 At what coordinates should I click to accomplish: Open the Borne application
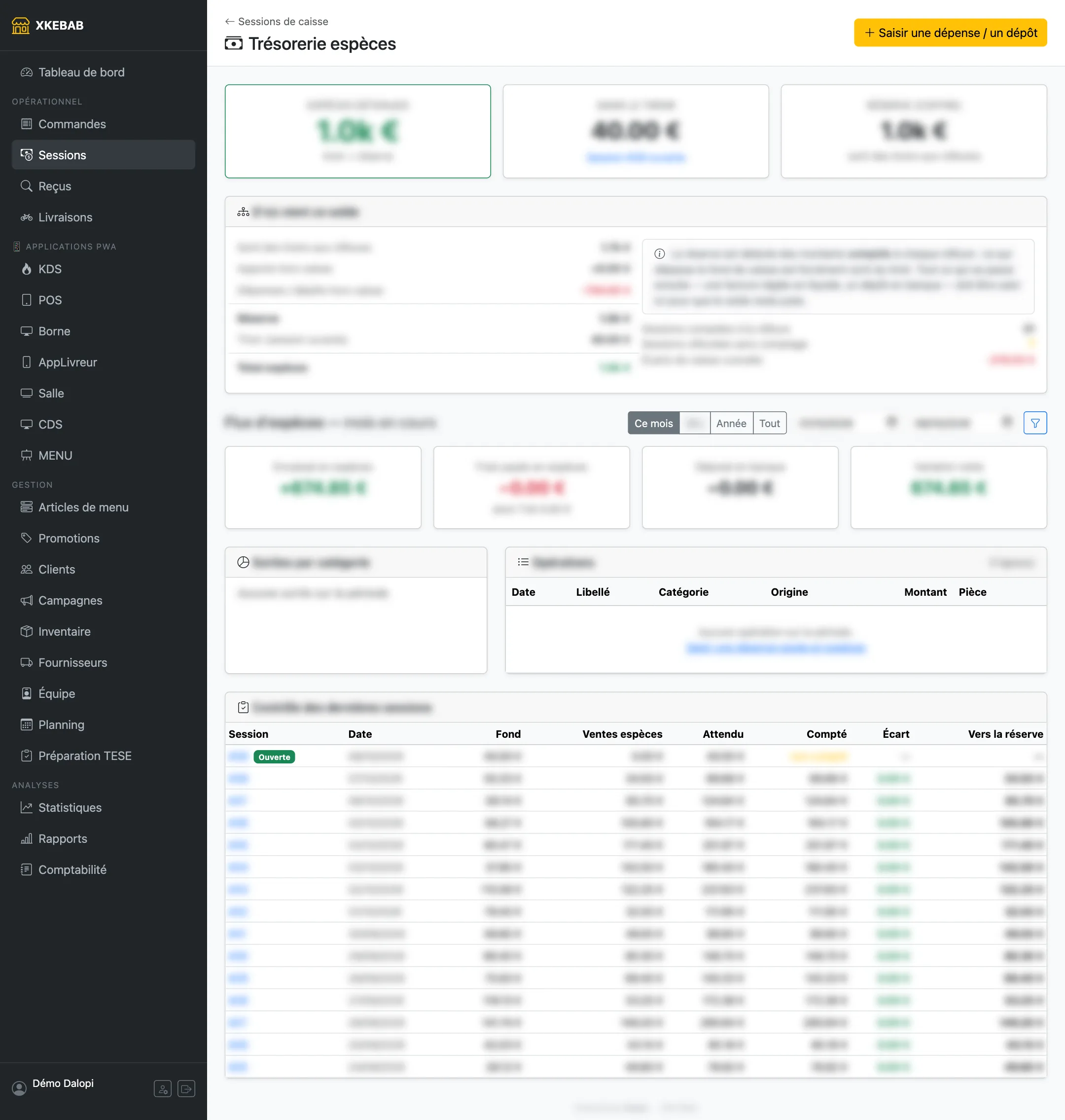(x=104, y=331)
